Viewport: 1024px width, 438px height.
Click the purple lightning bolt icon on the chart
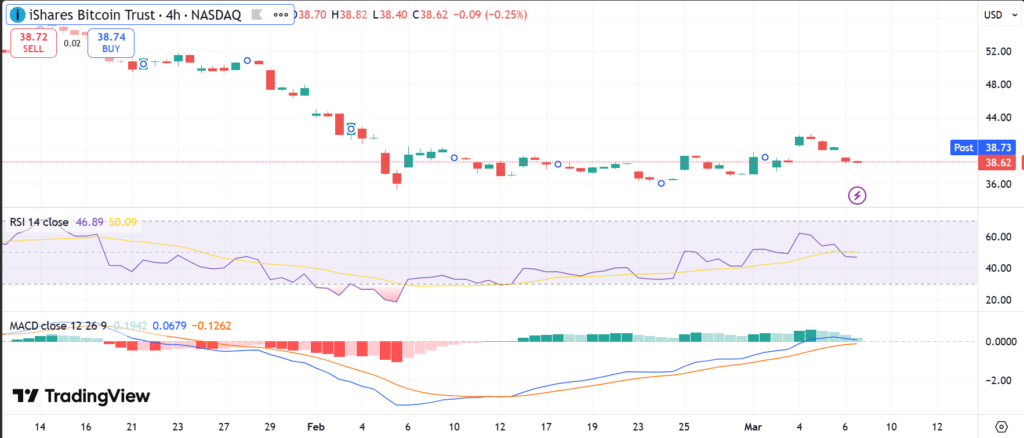click(x=857, y=195)
